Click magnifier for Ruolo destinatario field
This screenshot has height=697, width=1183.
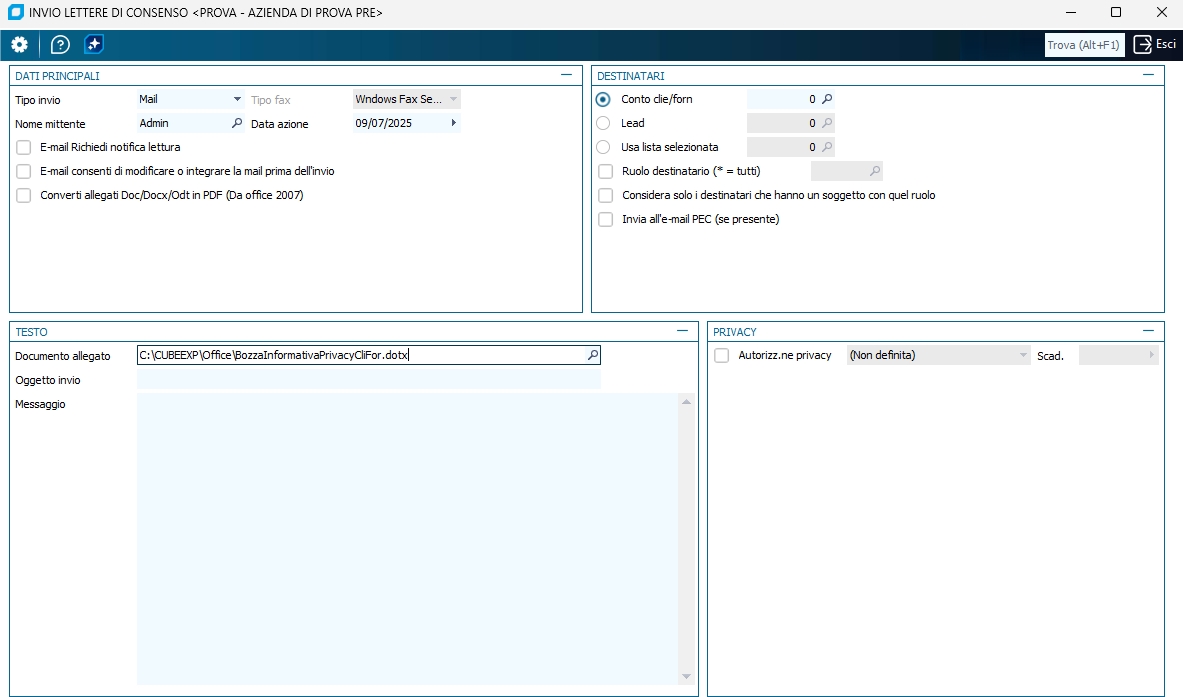(874, 171)
